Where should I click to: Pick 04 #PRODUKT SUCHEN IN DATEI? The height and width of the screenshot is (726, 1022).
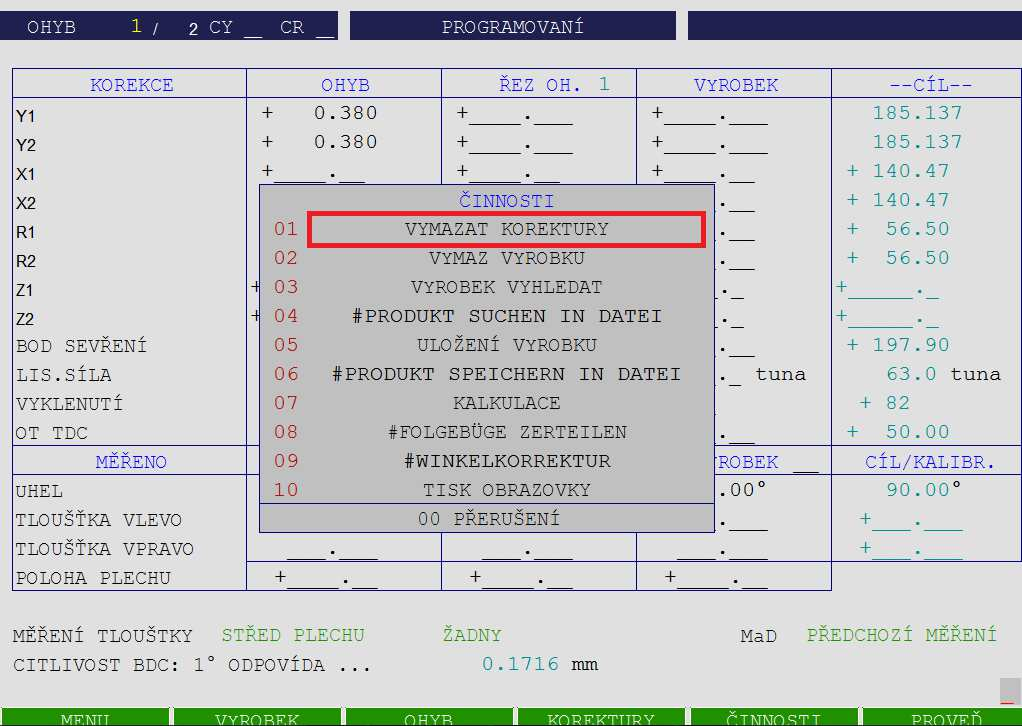(x=506, y=316)
